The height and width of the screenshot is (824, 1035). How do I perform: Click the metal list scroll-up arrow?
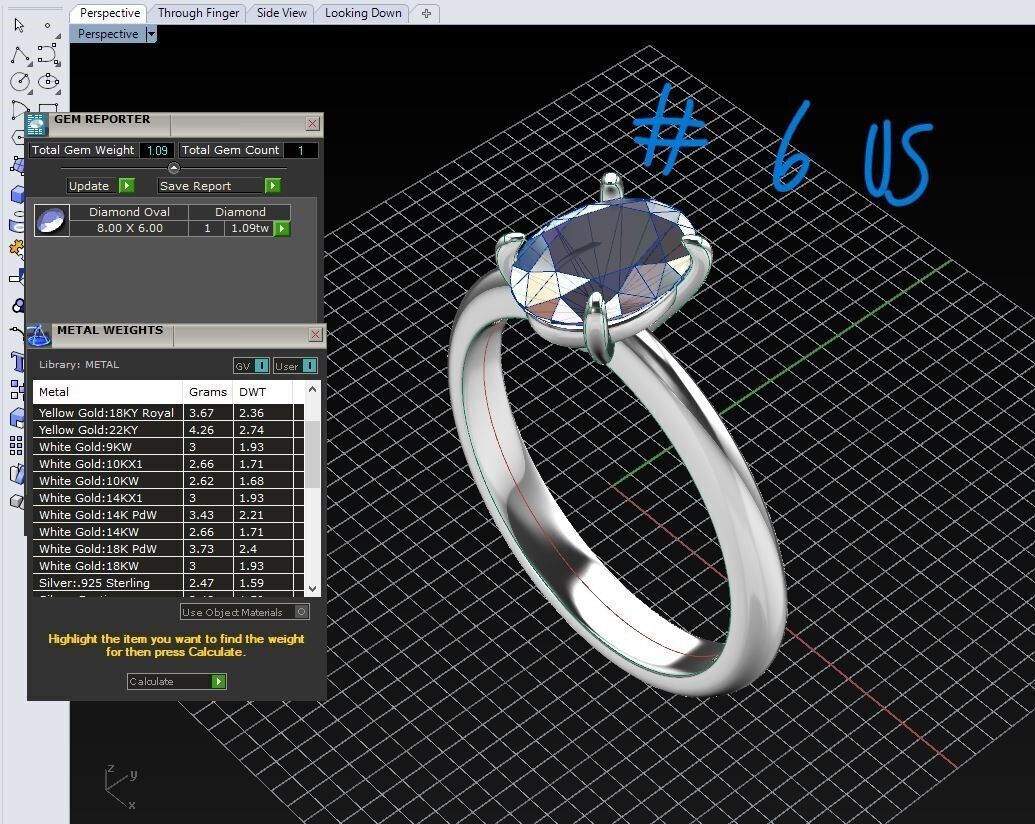click(x=313, y=390)
